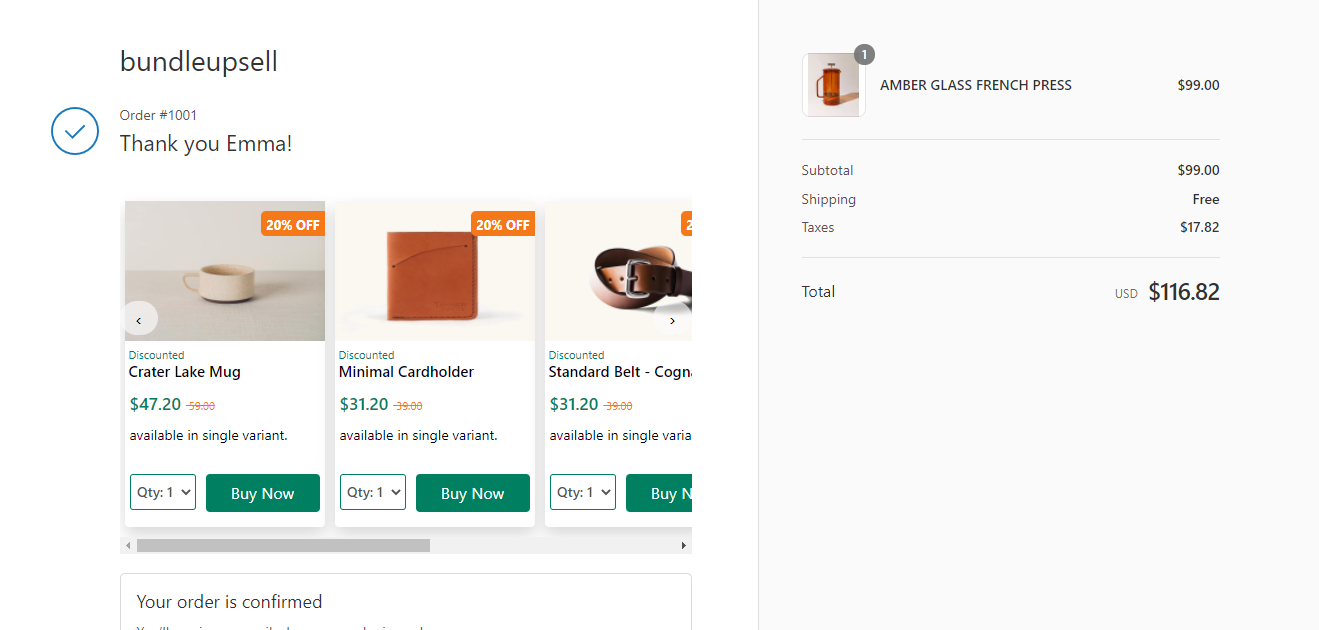The image size is (1319, 630).
Task: Click previous arrow on product carousel
Action: pos(139,320)
